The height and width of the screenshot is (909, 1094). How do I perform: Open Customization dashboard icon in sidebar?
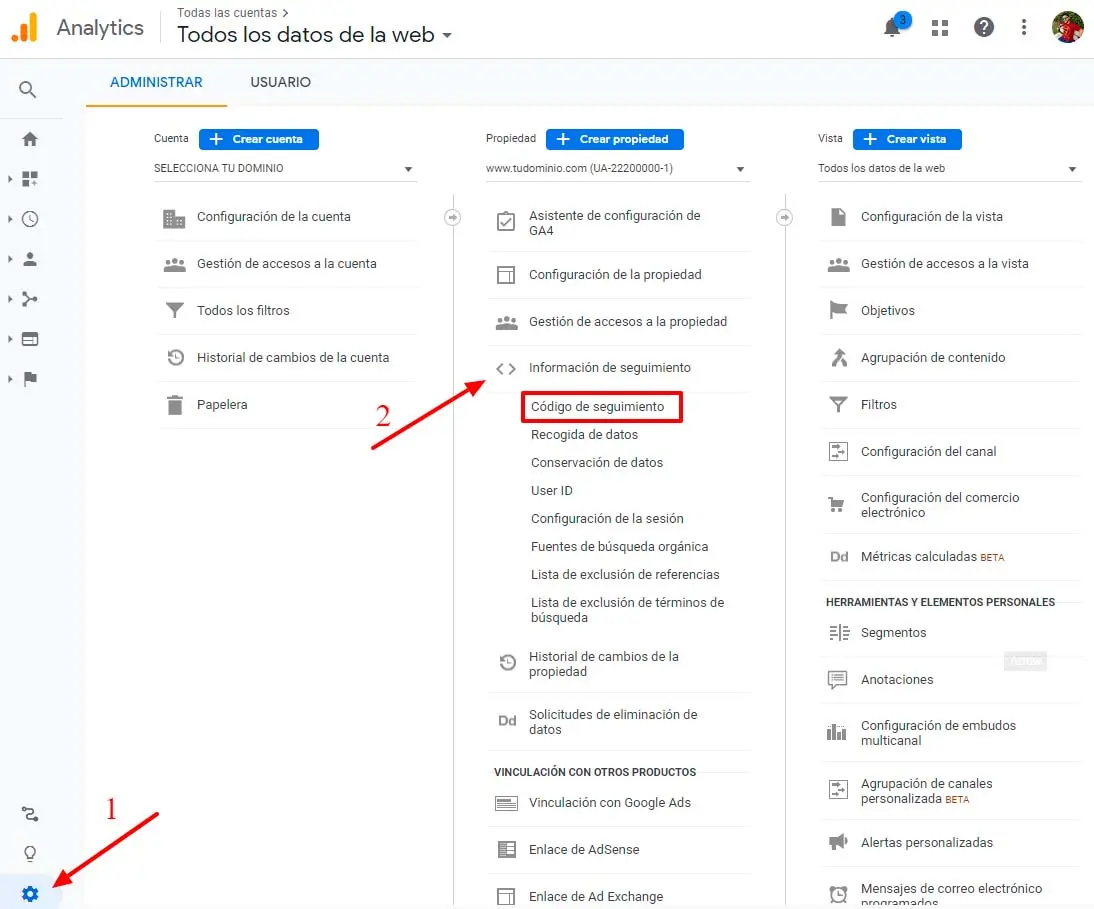click(x=29, y=179)
